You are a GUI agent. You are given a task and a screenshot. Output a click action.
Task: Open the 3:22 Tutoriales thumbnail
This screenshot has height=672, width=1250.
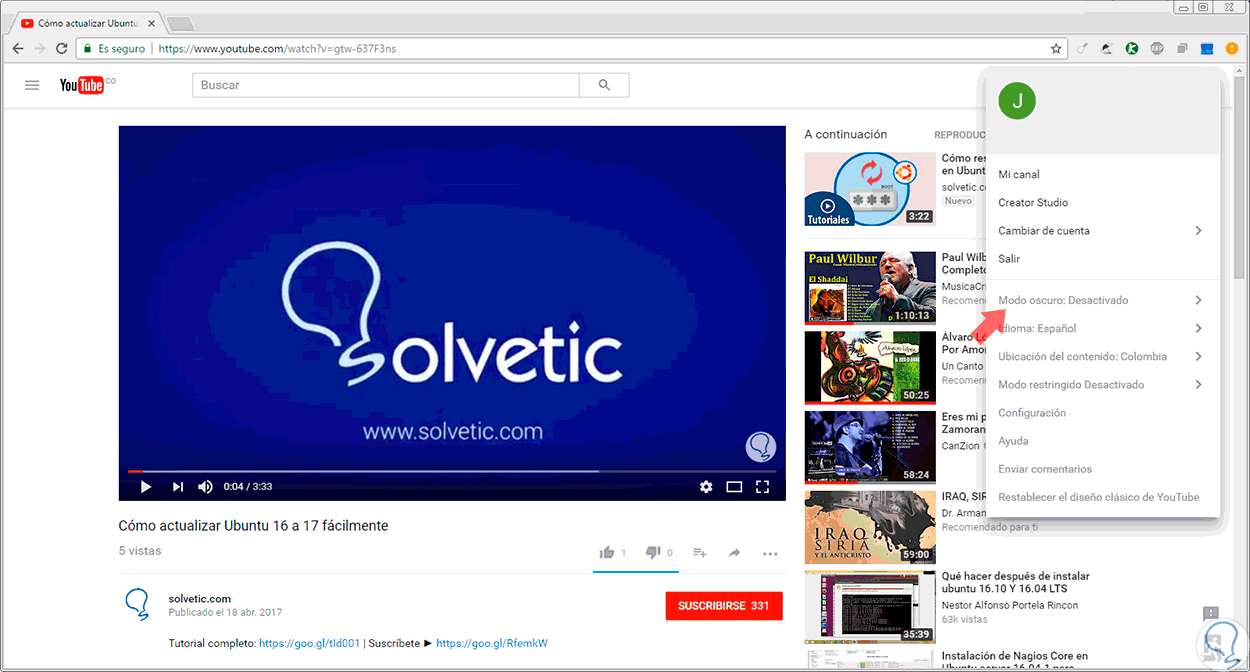coord(870,188)
